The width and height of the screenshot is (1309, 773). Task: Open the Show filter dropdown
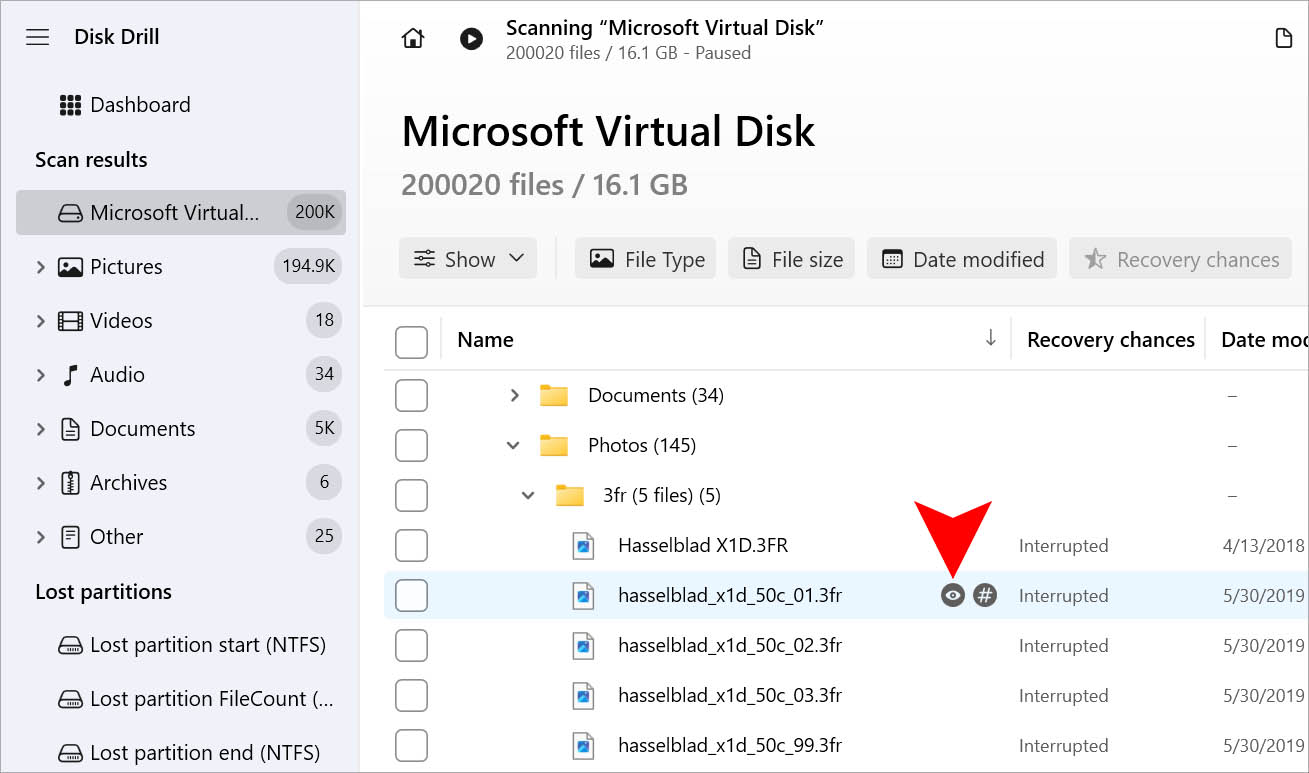(467, 258)
